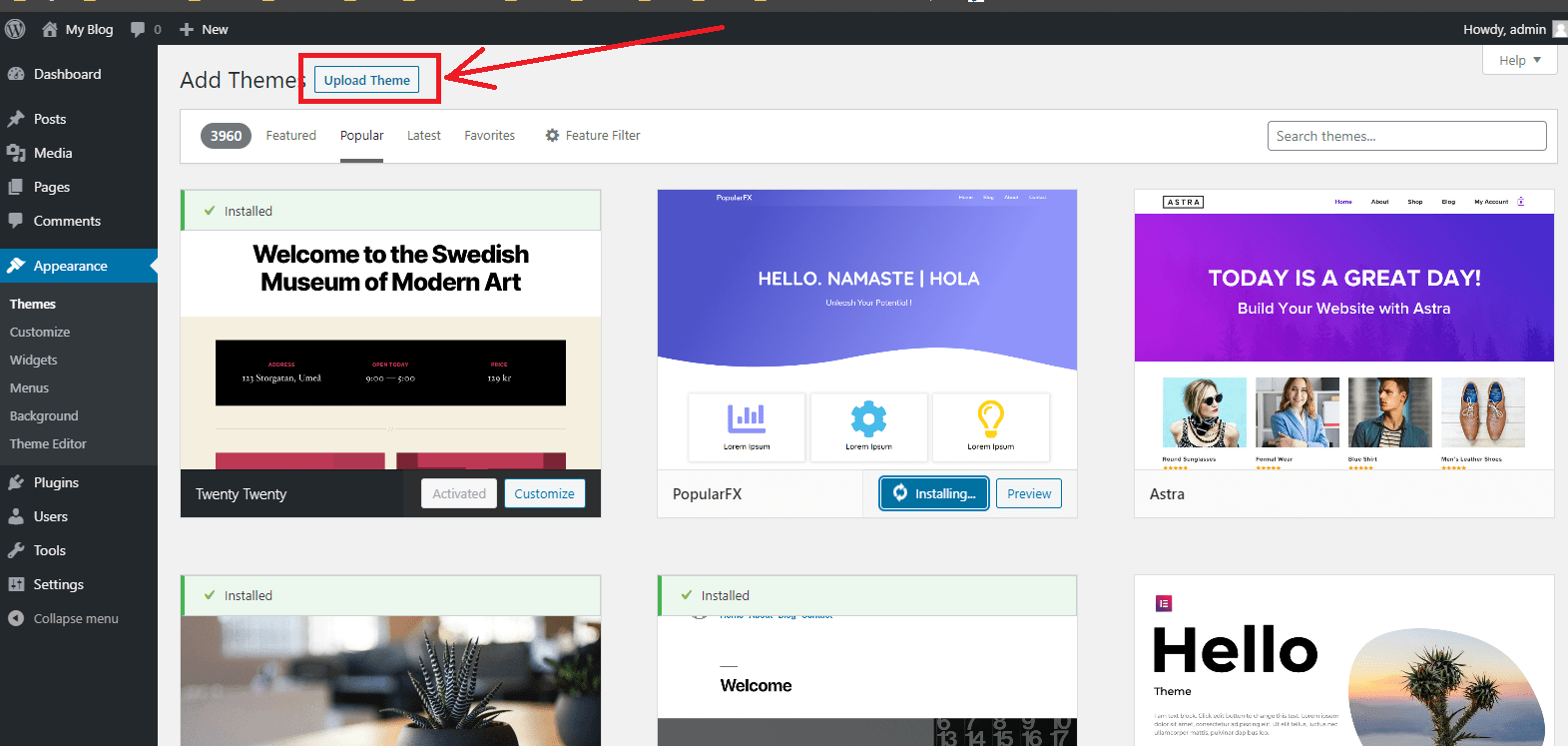Viewport: 1568px width, 746px height.
Task: Click the Comments sidebar icon
Action: tap(16, 221)
